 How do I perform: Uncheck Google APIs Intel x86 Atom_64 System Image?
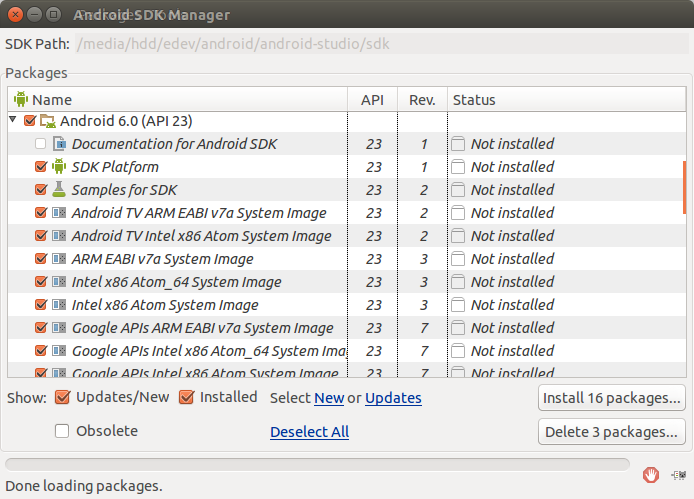click(41, 351)
